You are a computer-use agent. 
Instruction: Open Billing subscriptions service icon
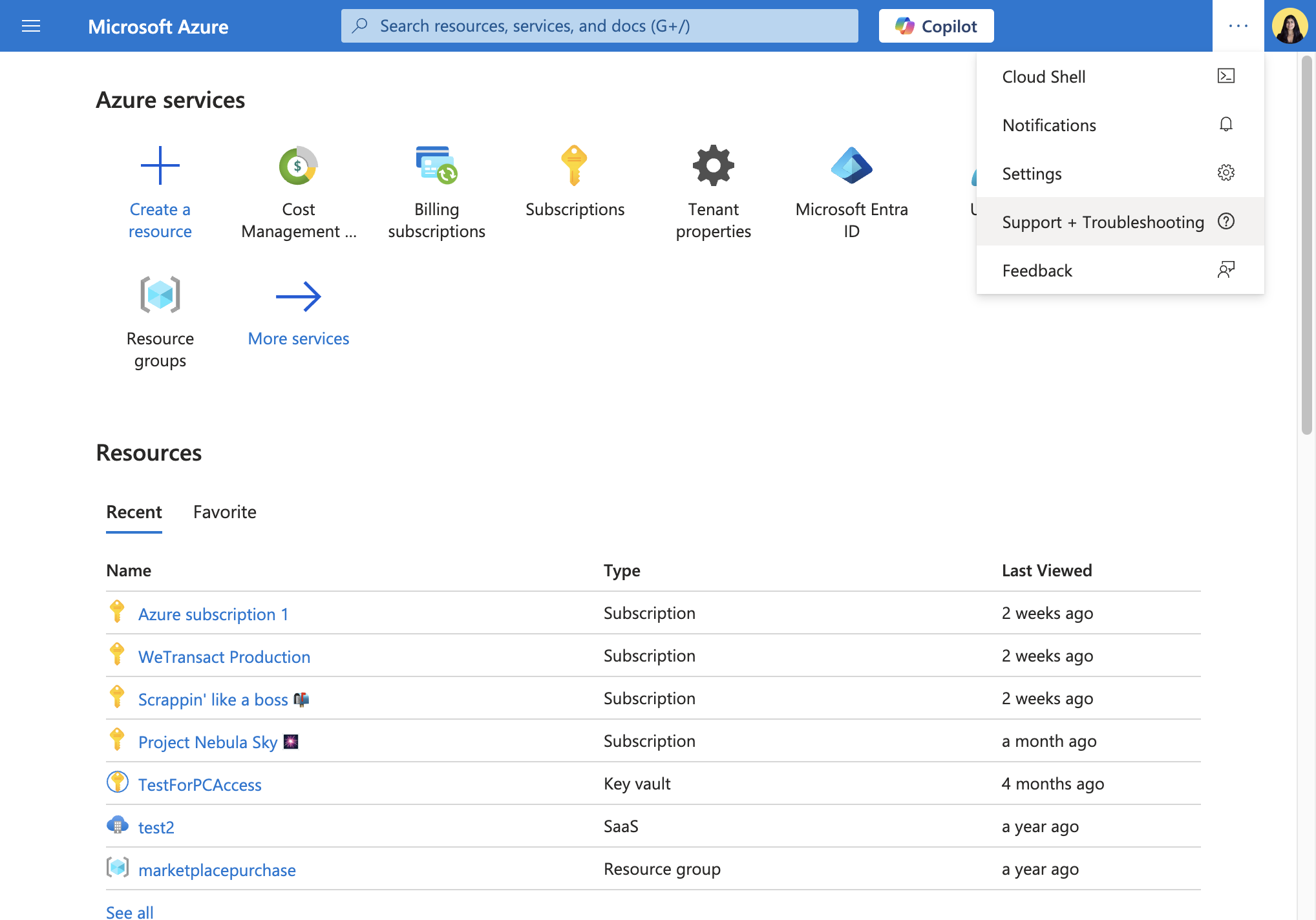click(436, 165)
